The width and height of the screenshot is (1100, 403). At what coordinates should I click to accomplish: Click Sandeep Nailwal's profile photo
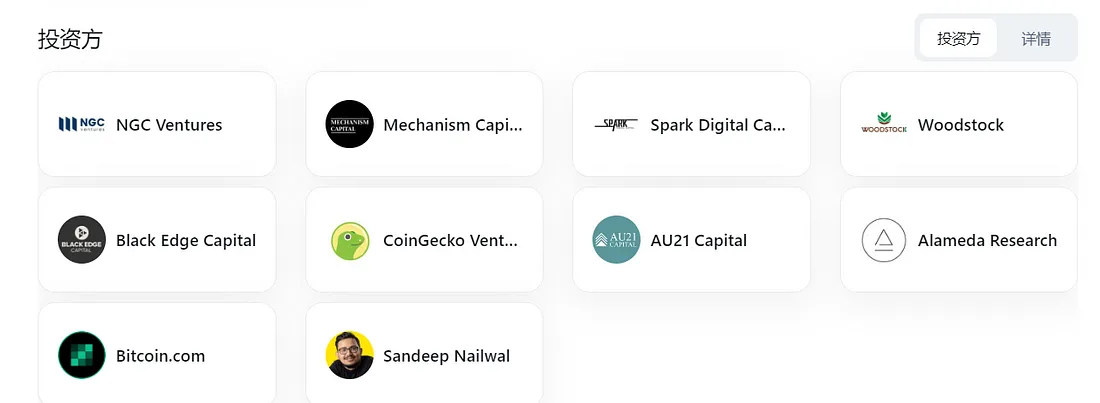tap(349, 355)
